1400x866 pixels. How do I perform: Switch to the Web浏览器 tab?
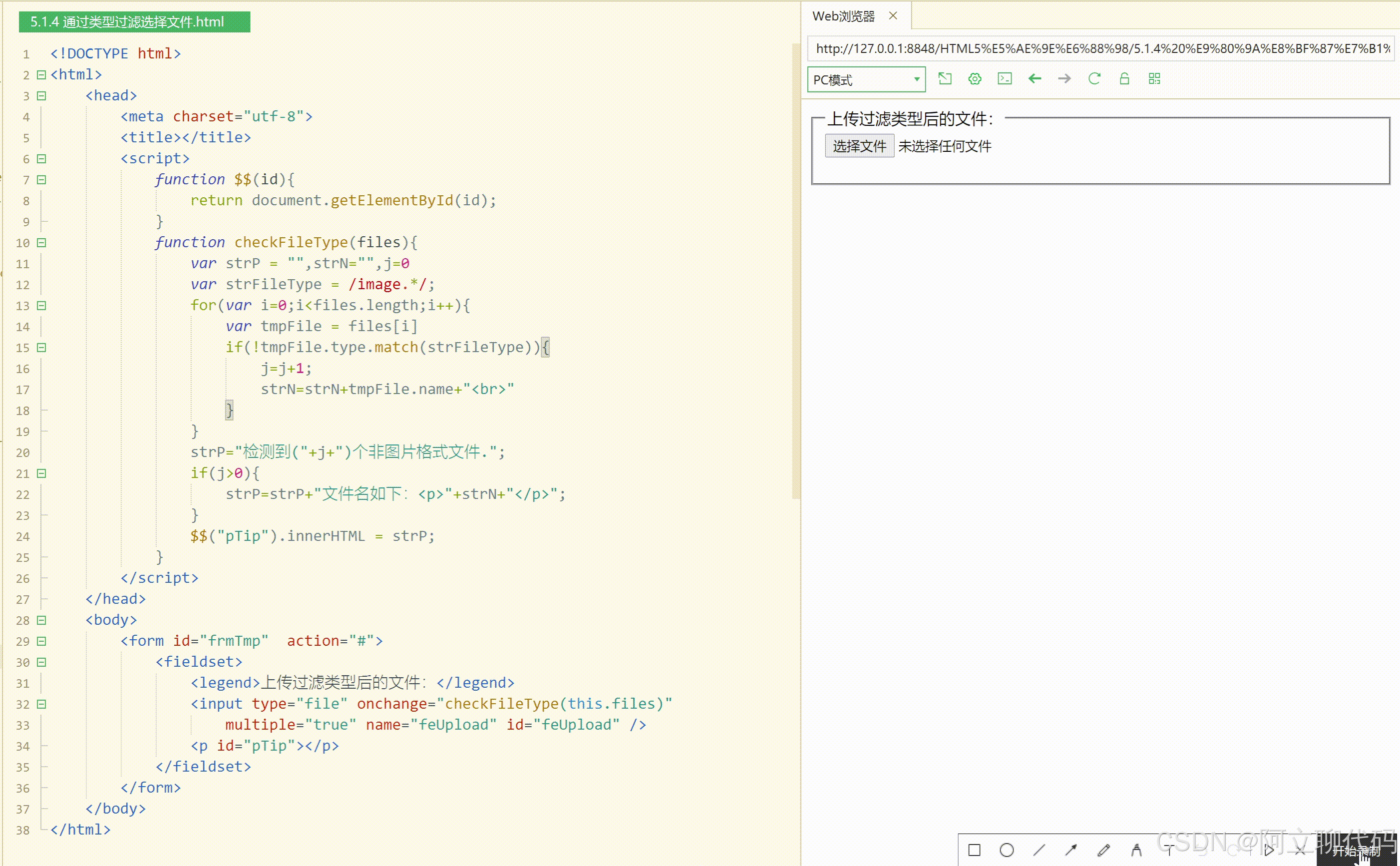(843, 16)
